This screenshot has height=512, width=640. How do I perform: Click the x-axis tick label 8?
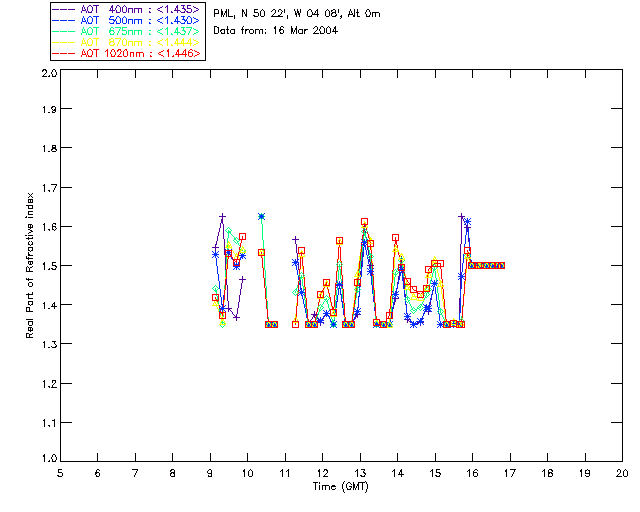click(x=173, y=473)
